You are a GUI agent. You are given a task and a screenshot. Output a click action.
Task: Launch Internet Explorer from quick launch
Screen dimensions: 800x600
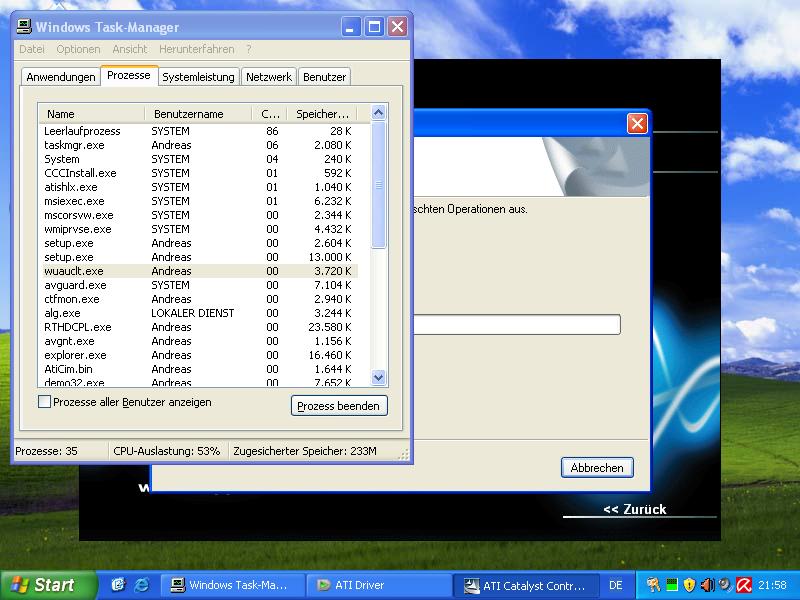pyautogui.click(x=141, y=585)
